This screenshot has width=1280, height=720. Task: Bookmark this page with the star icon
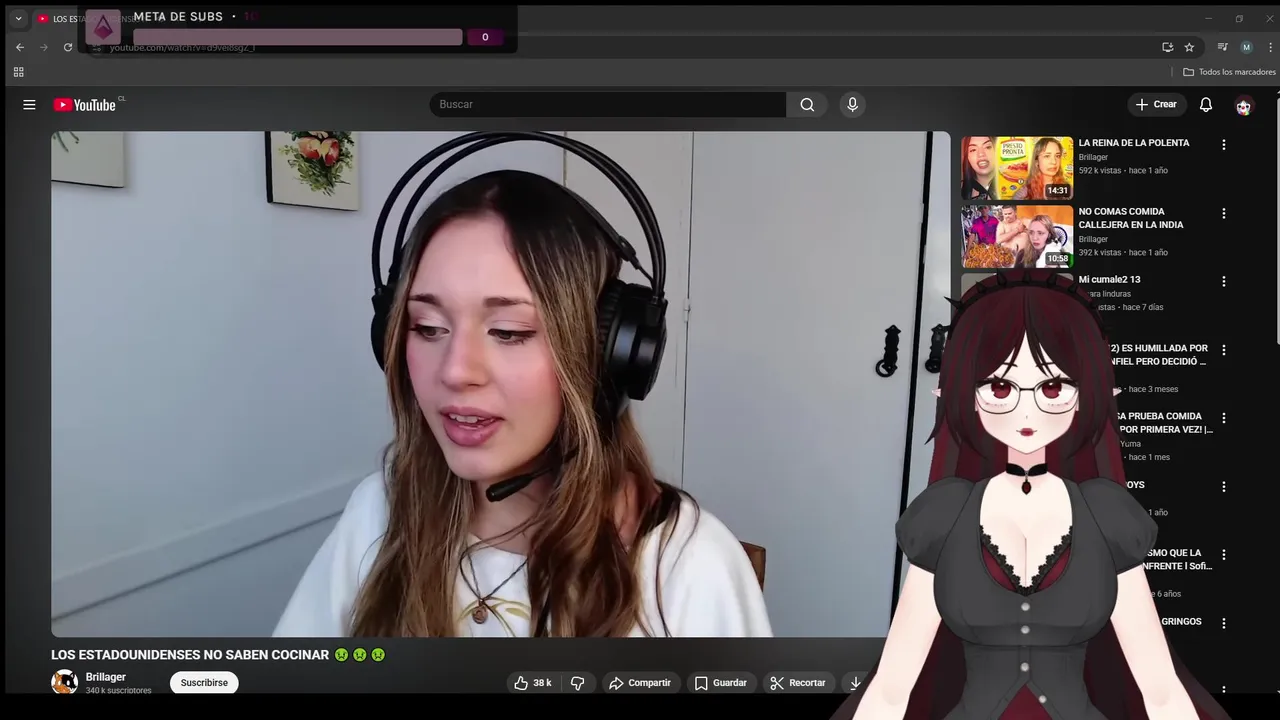click(x=1189, y=47)
